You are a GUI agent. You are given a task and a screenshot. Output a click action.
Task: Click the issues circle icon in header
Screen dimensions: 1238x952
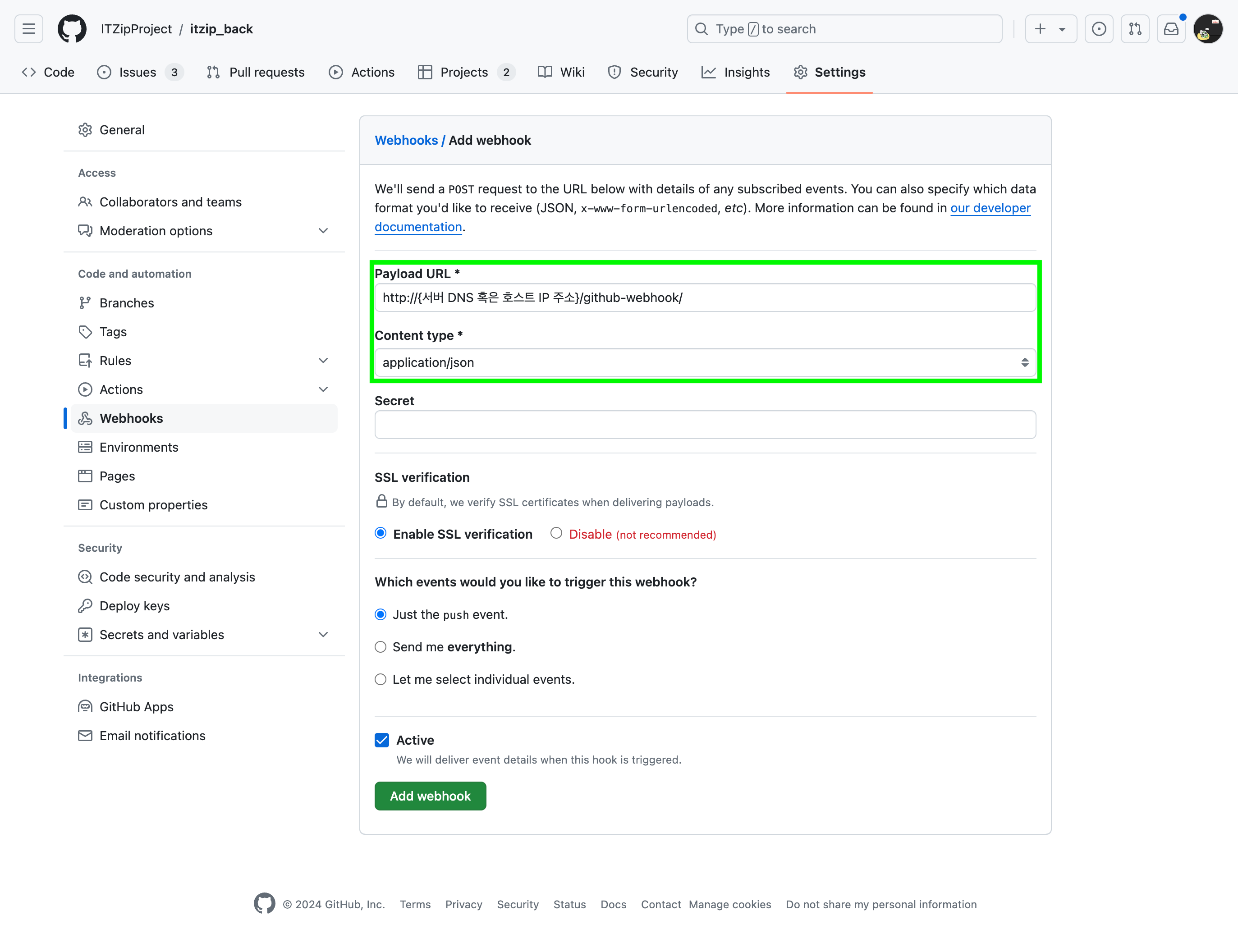point(1099,29)
